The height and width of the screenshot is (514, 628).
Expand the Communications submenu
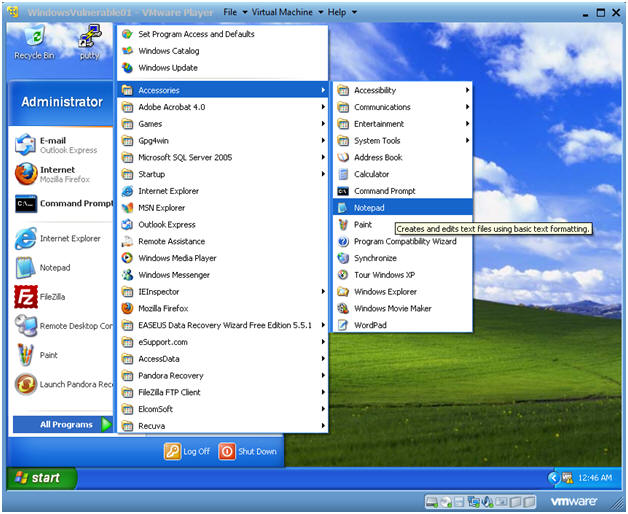click(x=403, y=107)
